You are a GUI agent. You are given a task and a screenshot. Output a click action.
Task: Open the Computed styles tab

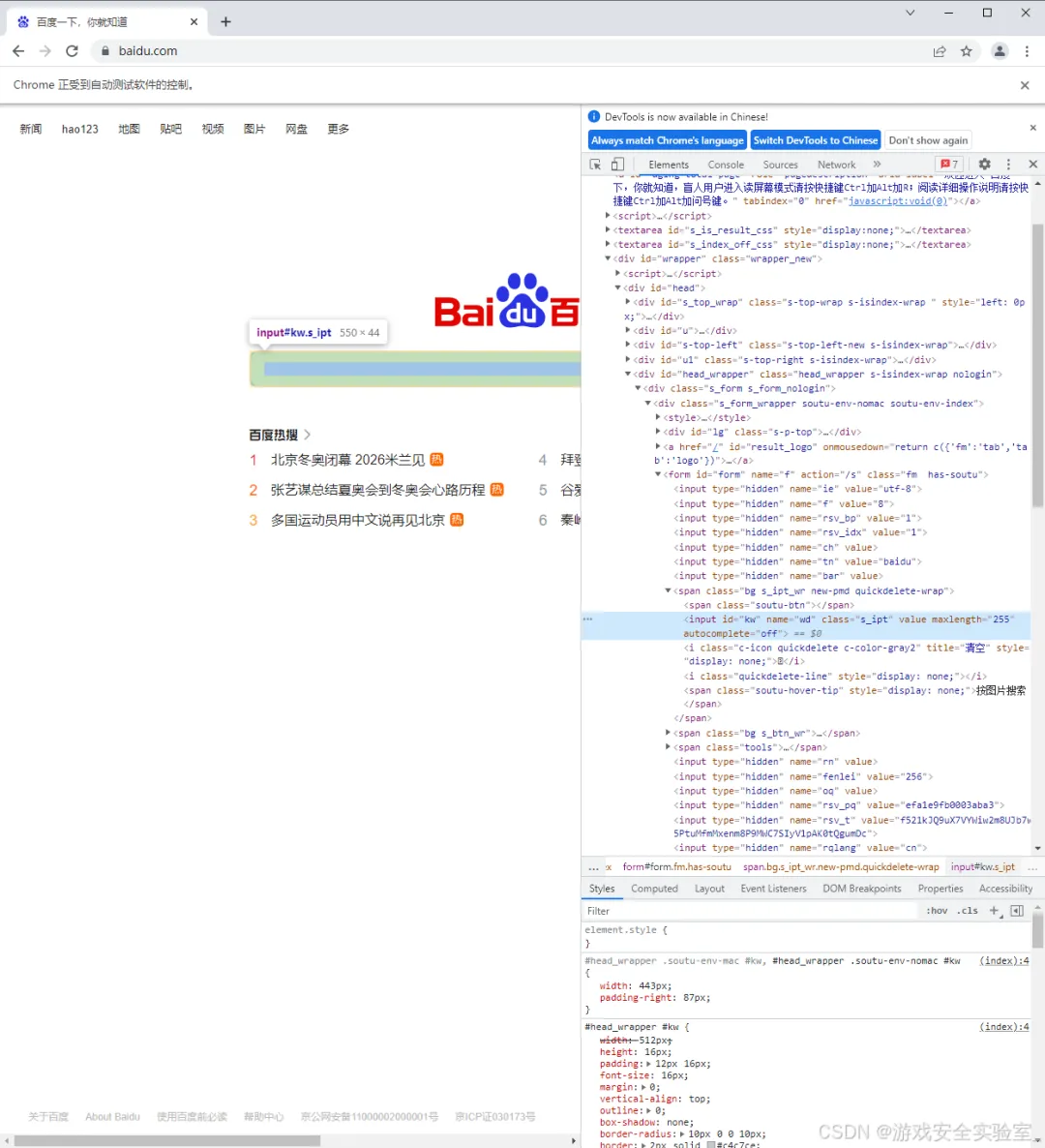[x=654, y=888]
